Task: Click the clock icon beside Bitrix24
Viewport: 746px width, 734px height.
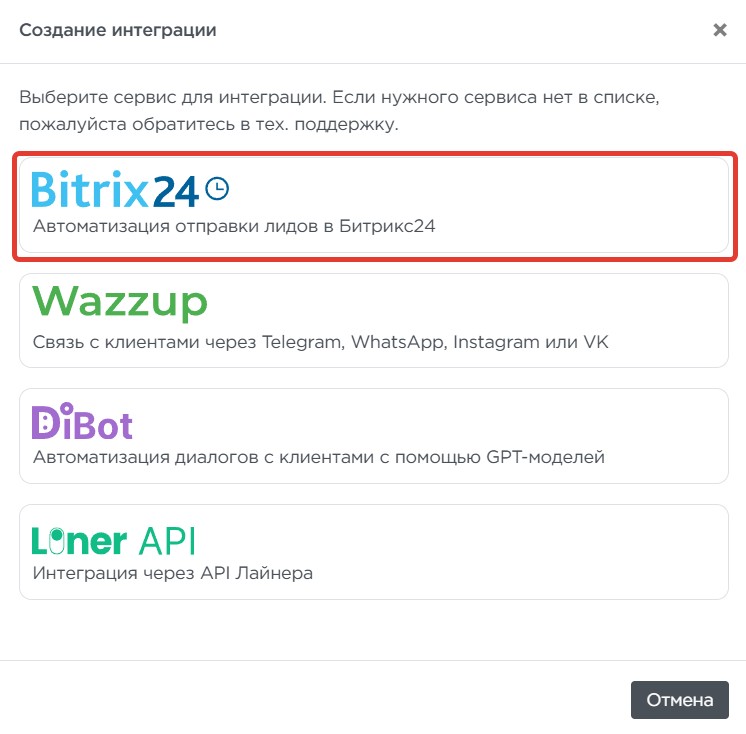Action: click(x=217, y=187)
